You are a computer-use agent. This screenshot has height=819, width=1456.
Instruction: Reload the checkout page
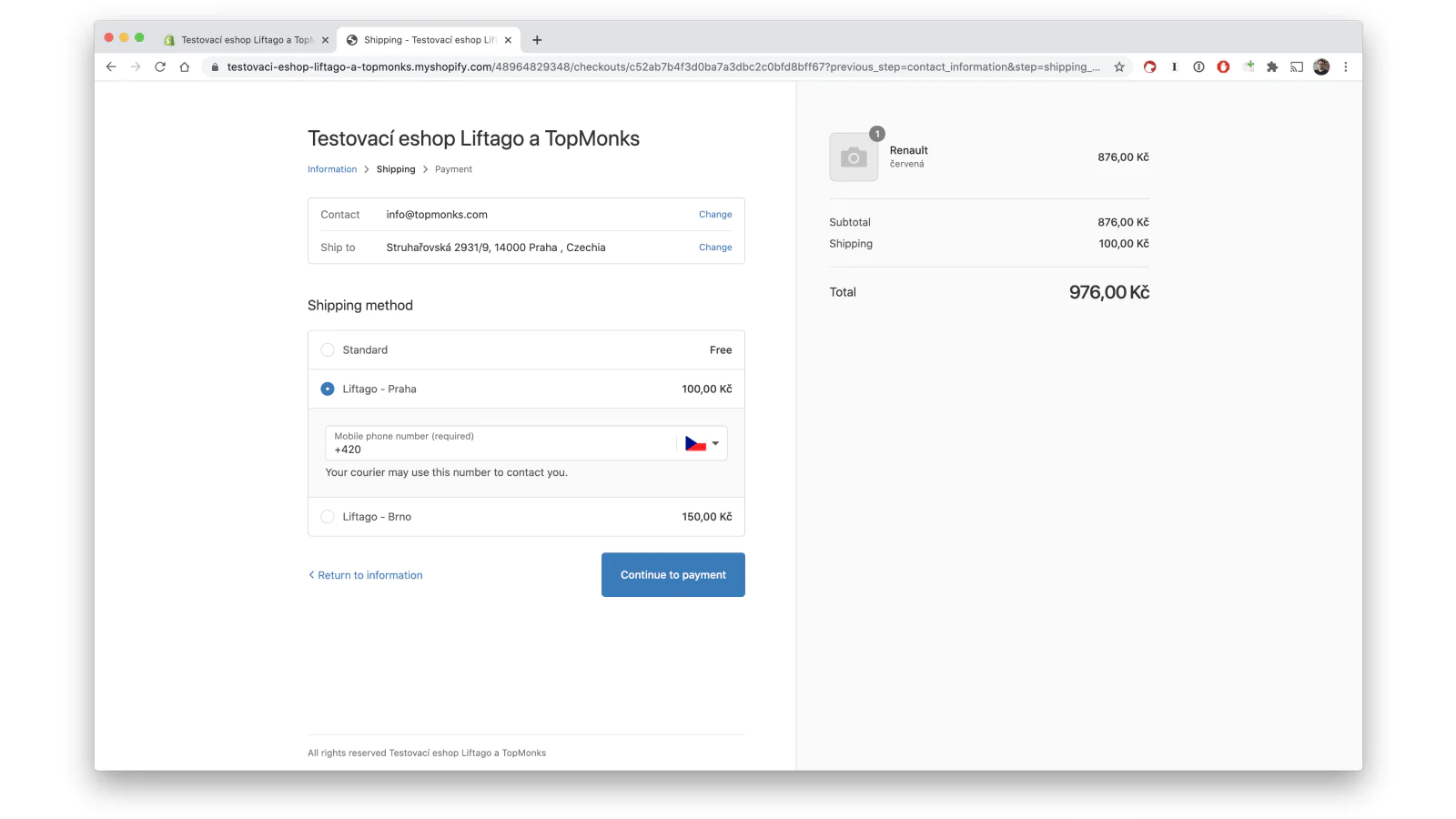pos(160,66)
